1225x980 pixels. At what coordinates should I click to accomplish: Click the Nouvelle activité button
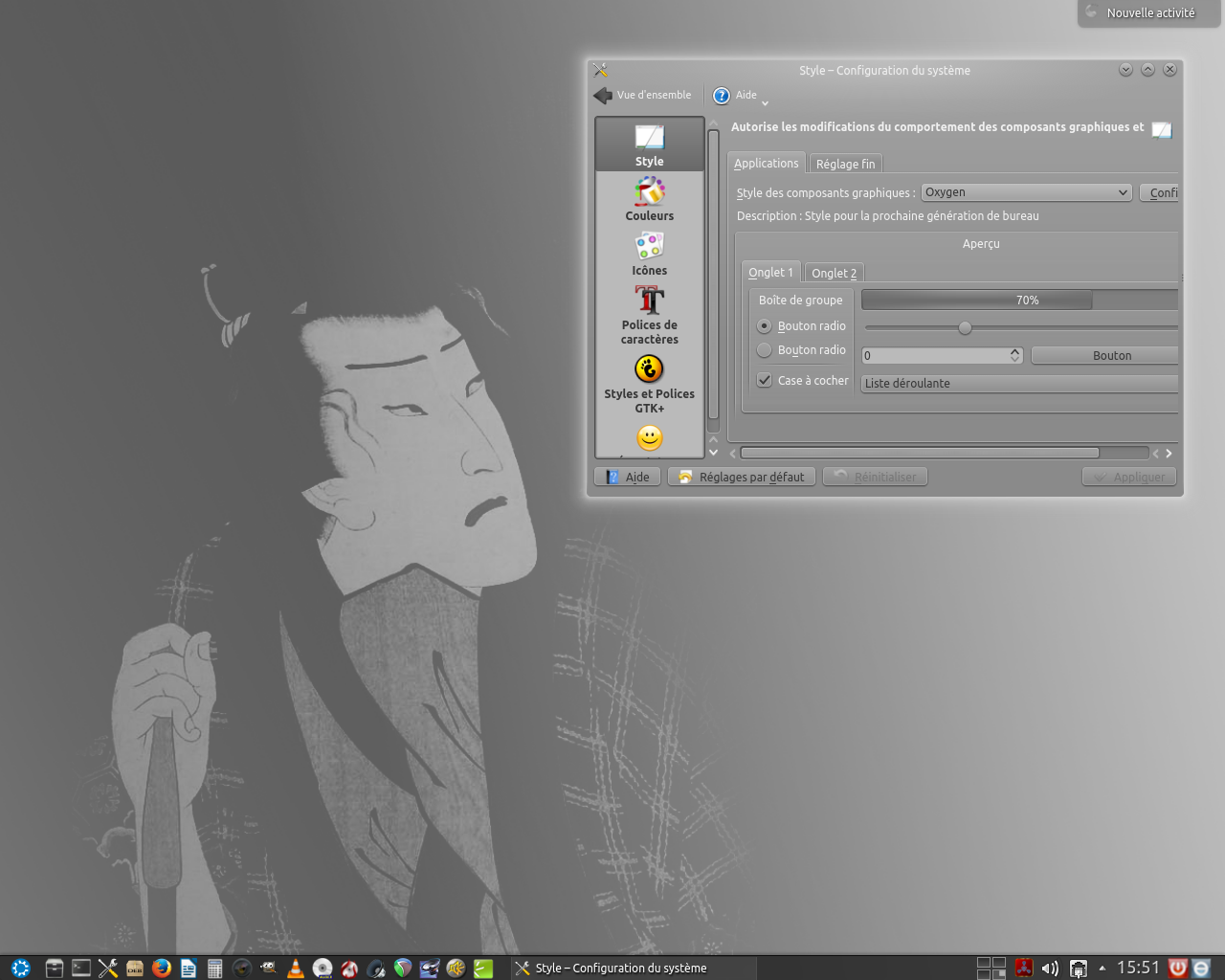click(x=1149, y=13)
